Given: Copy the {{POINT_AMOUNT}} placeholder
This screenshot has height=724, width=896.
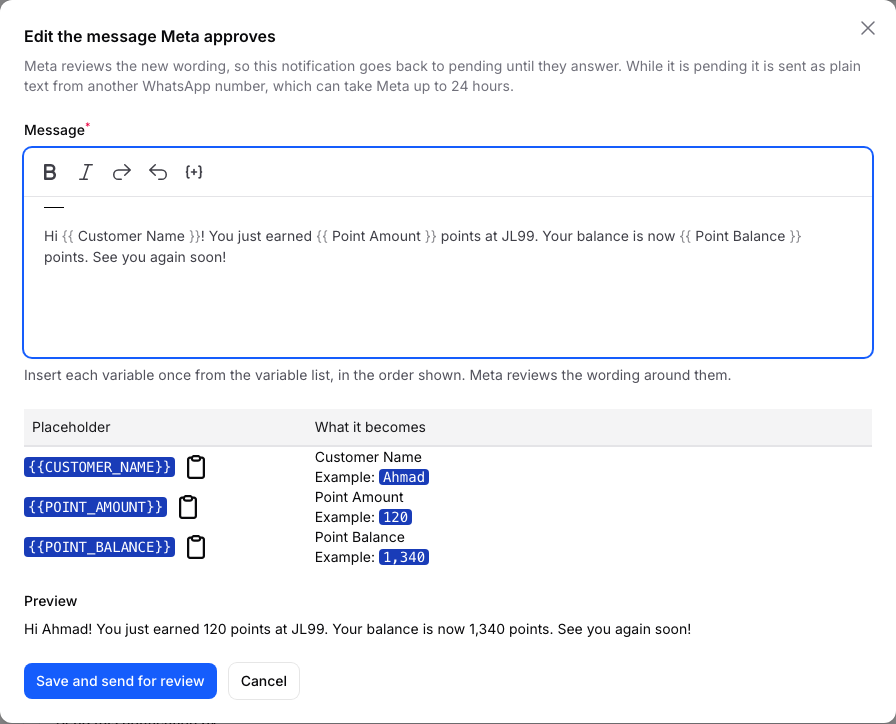Looking at the screenshot, I should point(188,507).
